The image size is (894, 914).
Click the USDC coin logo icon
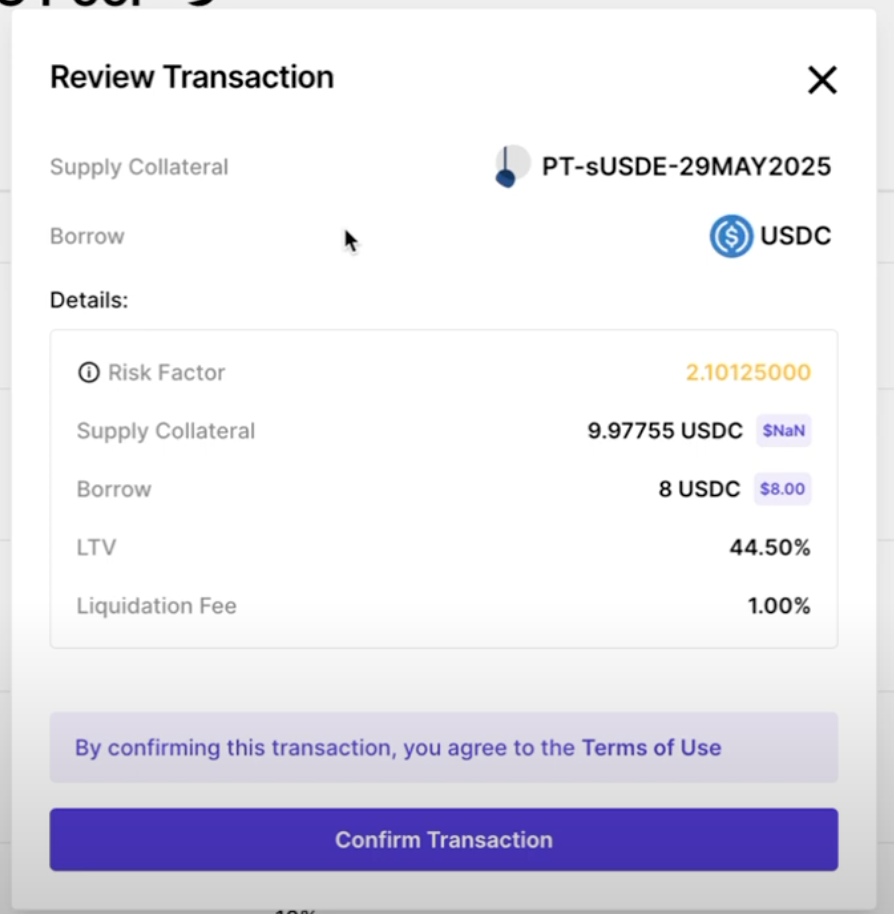731,237
